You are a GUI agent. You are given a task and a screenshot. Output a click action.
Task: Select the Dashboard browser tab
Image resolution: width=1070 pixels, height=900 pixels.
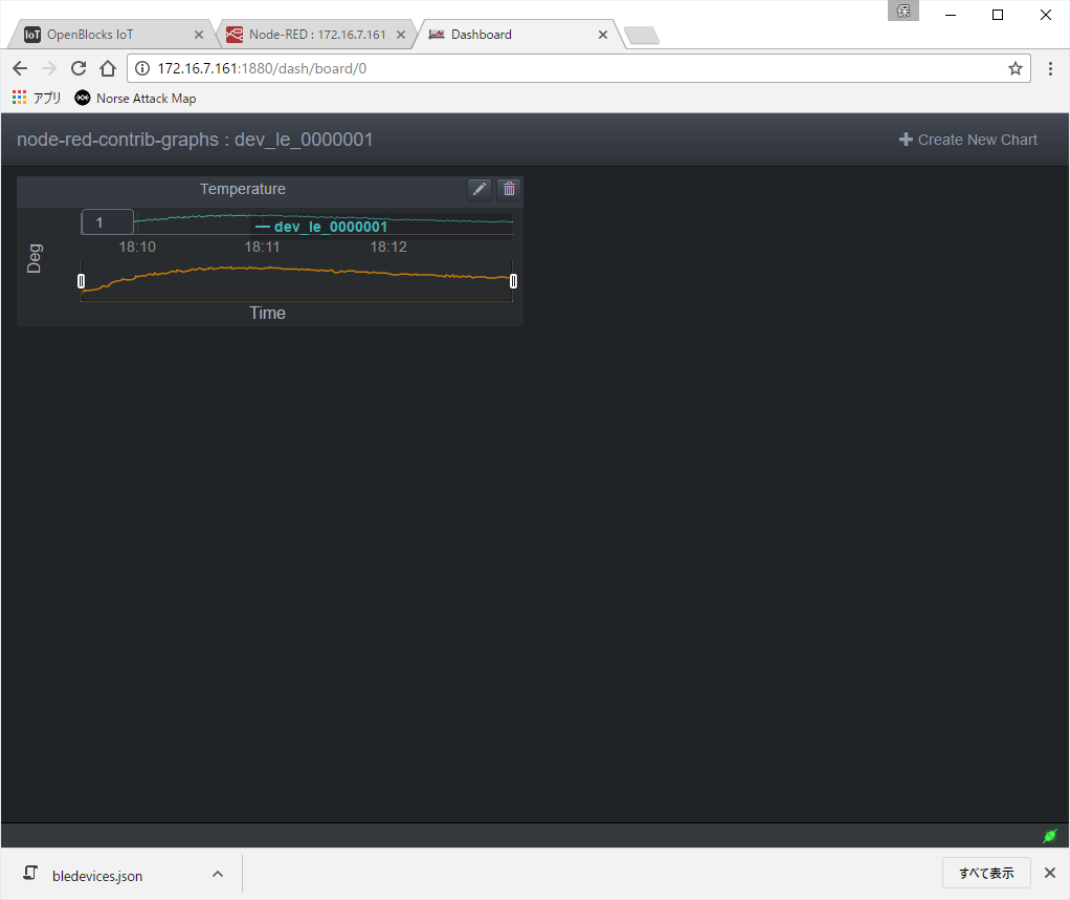pyautogui.click(x=519, y=35)
